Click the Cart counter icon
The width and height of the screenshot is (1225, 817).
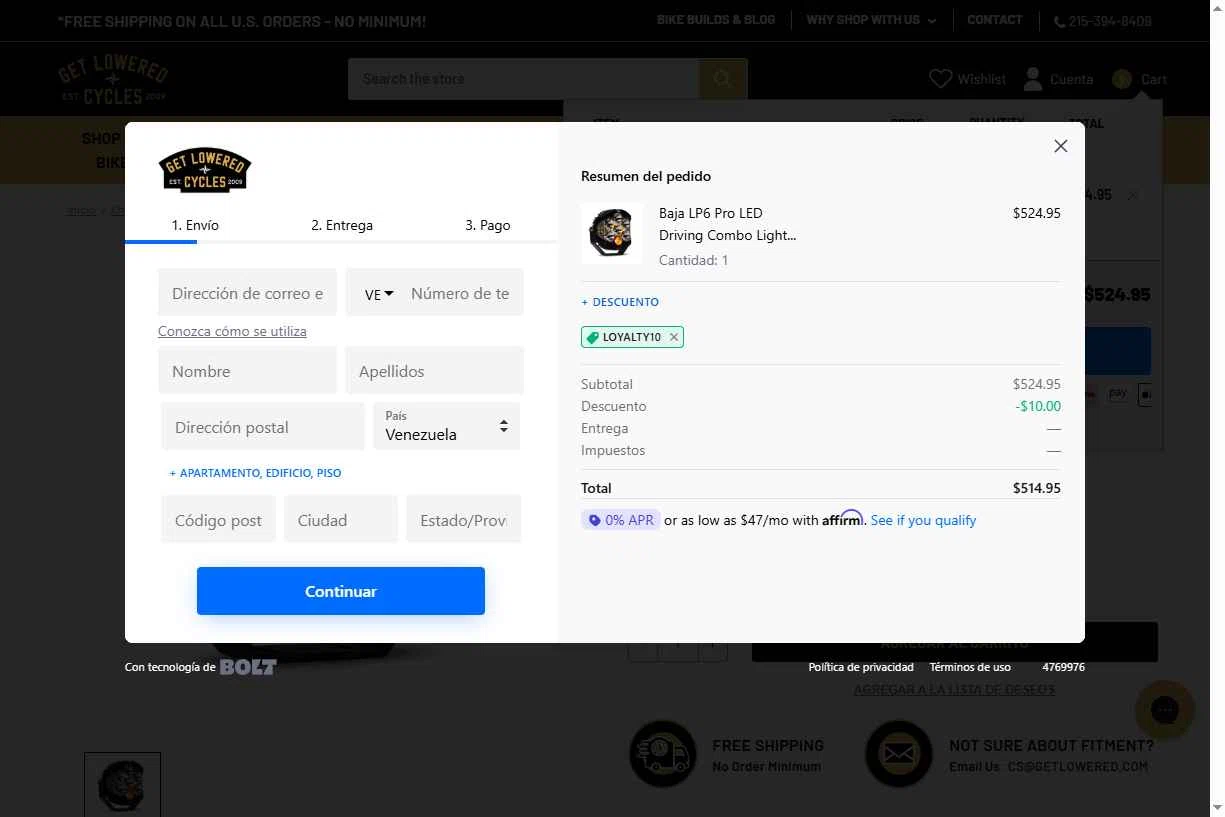pos(1122,79)
